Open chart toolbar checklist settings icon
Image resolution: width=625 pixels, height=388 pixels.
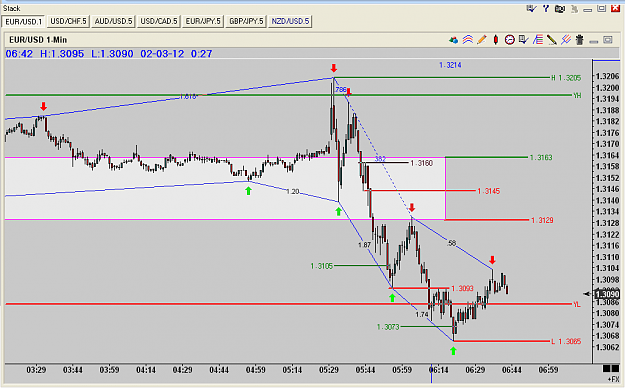click(x=523, y=40)
